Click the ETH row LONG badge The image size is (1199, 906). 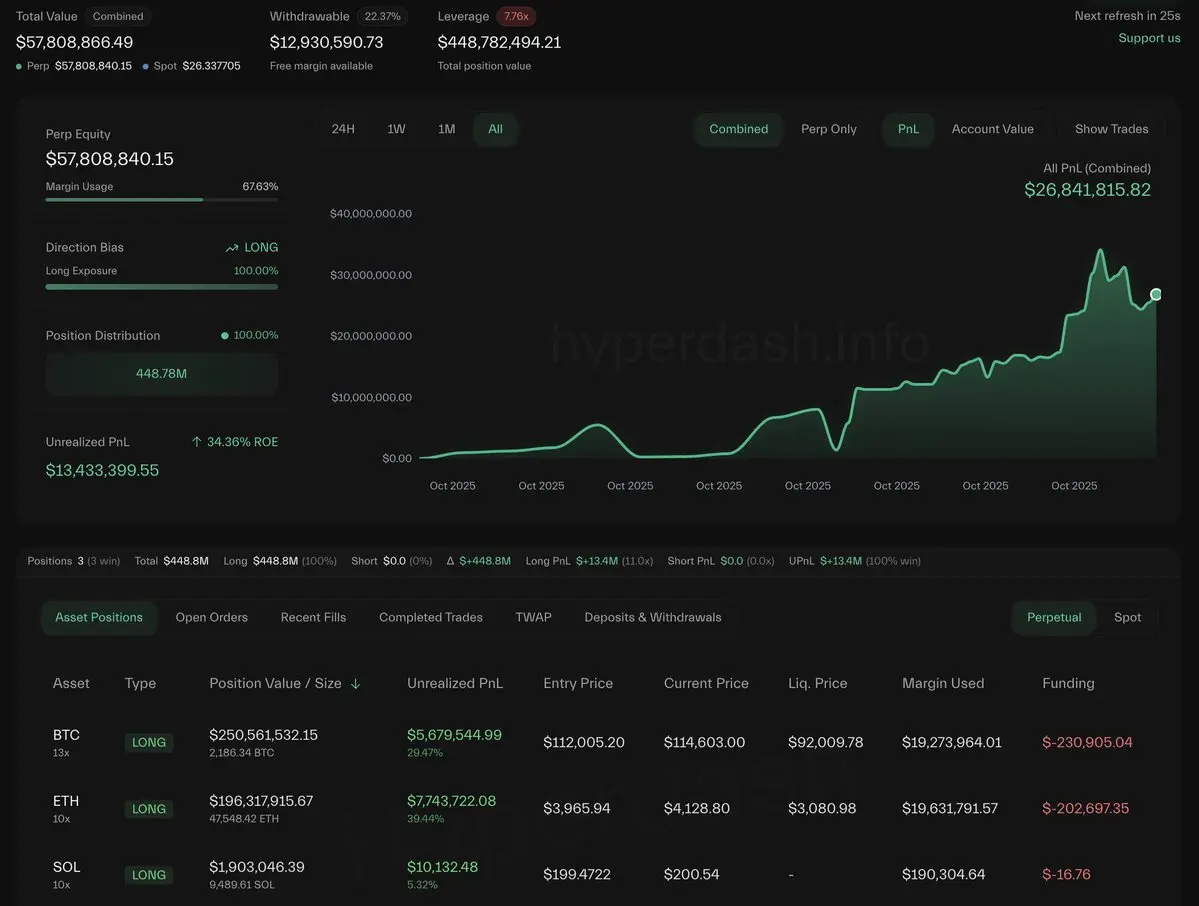coord(149,809)
